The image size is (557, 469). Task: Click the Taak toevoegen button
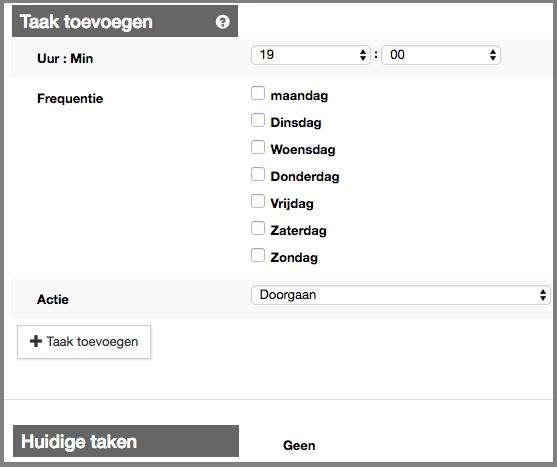pyautogui.click(x=84, y=342)
